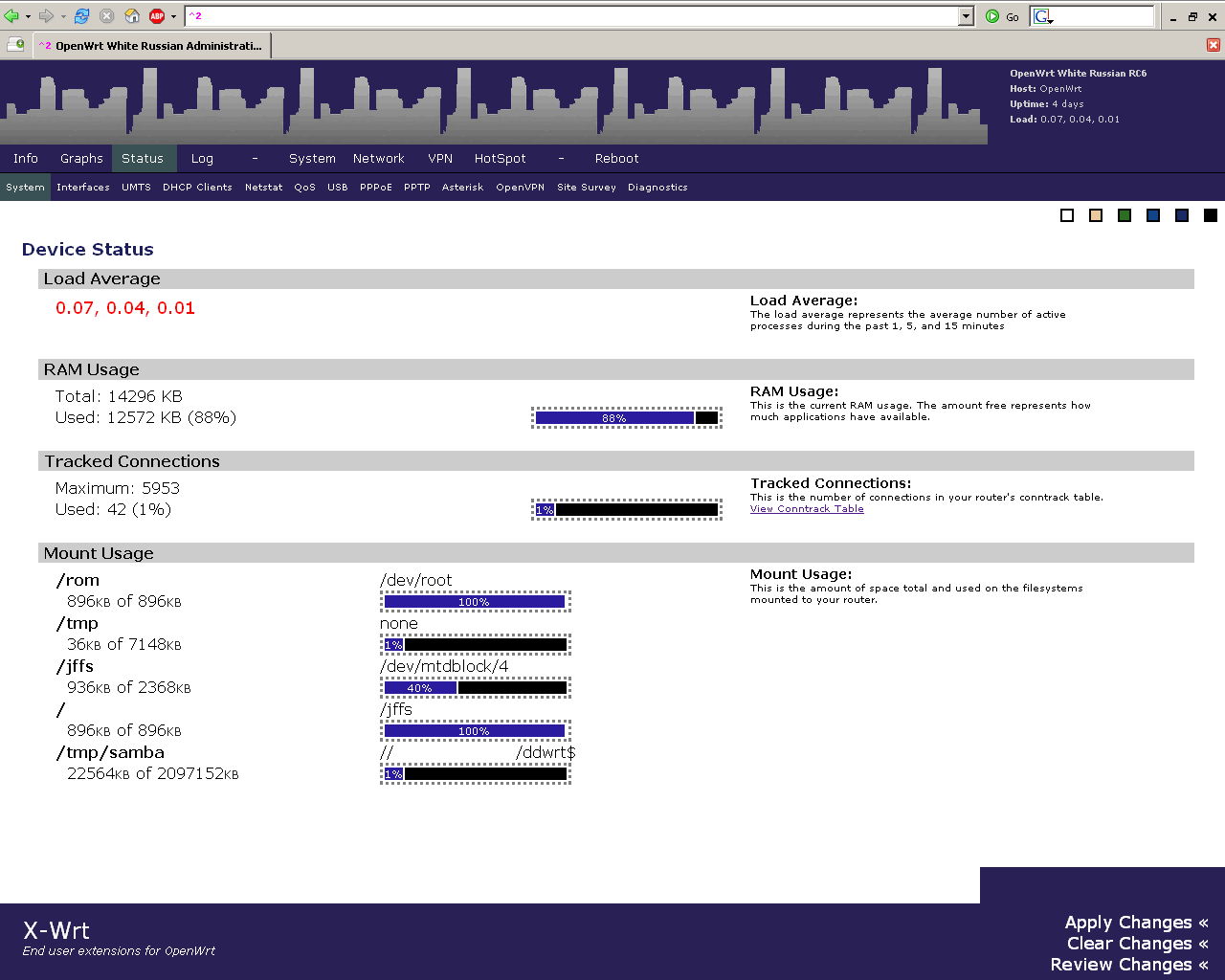Reload the page with the refresh icon

click(x=82, y=16)
